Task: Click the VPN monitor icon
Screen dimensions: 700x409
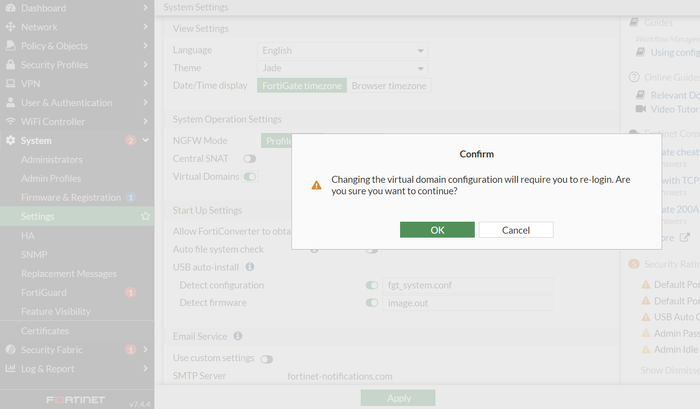Action: click(x=10, y=83)
